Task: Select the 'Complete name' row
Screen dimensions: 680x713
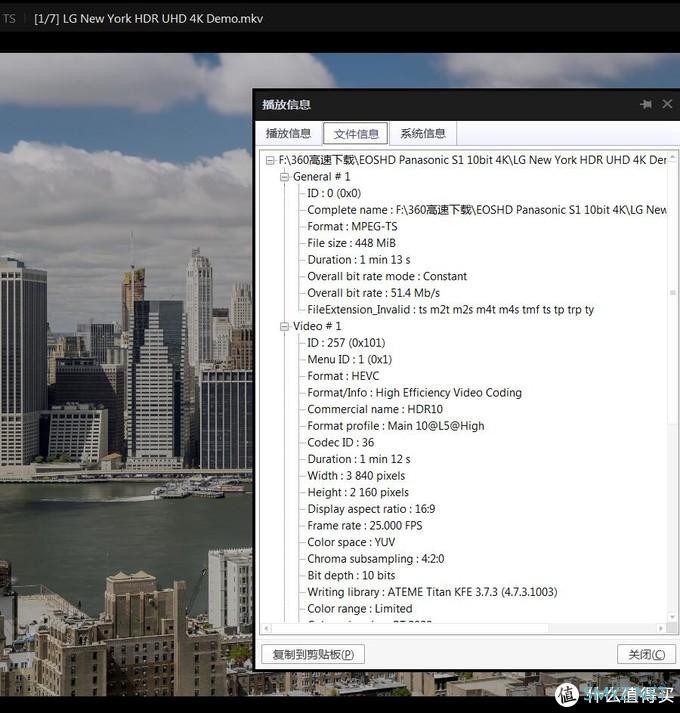Action: [487, 210]
